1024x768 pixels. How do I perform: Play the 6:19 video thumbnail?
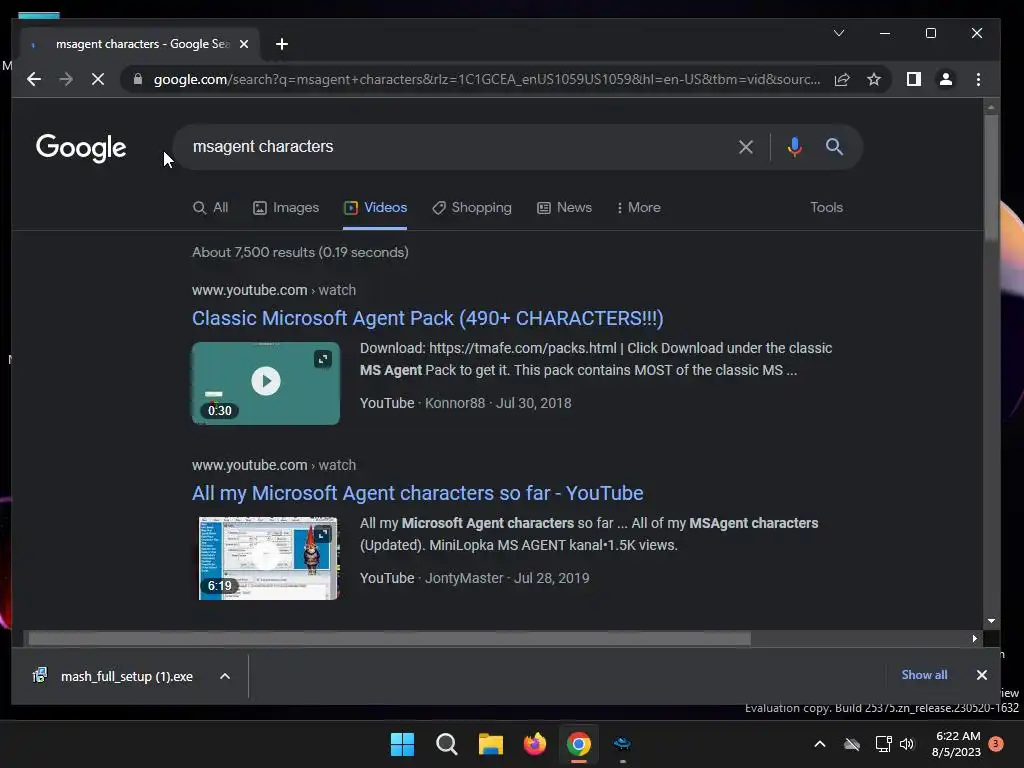(266, 559)
